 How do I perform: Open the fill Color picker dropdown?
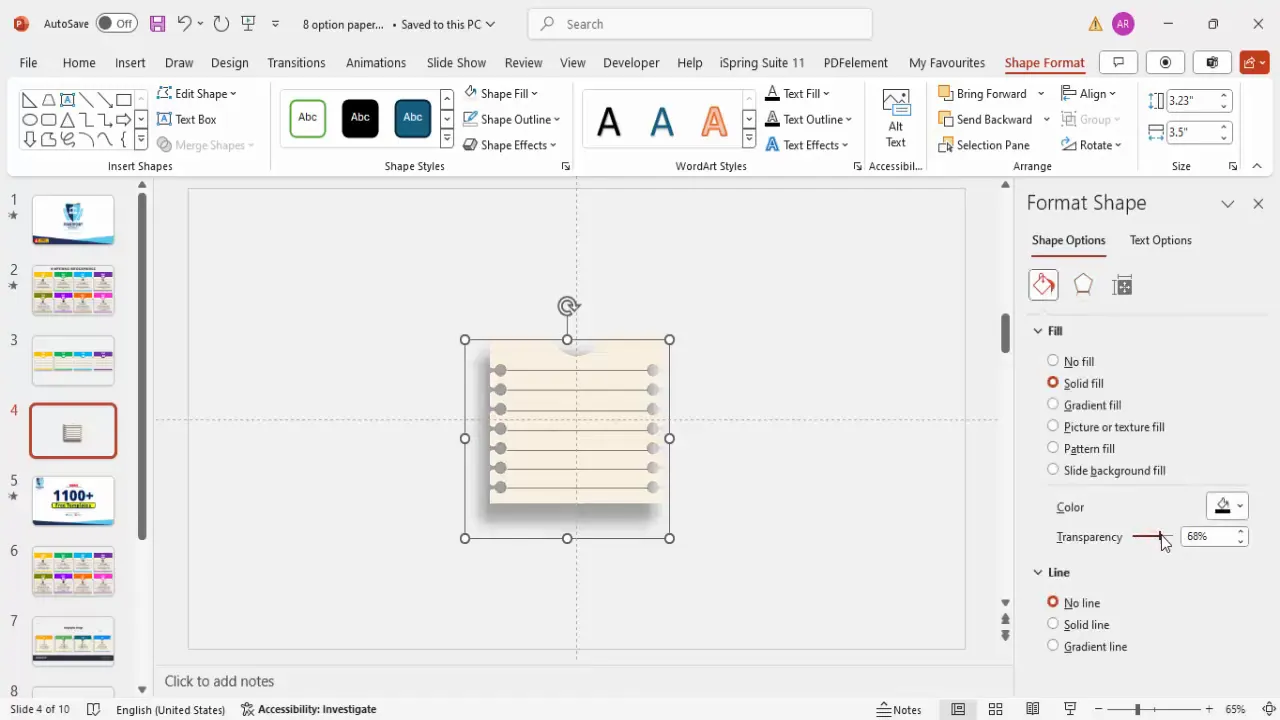click(x=1227, y=506)
